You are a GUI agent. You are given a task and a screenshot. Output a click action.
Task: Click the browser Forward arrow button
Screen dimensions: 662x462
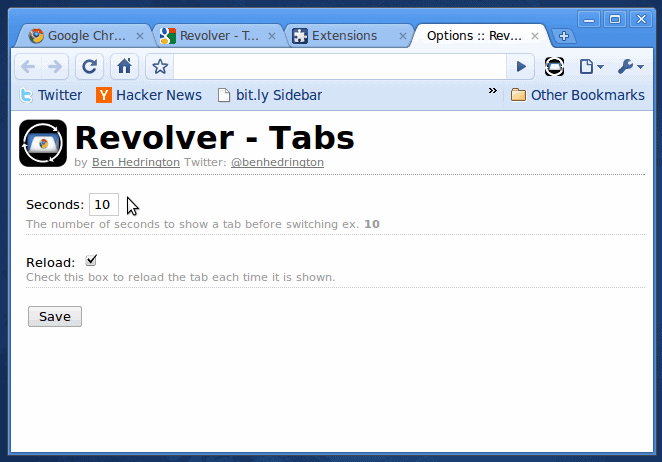(55, 66)
